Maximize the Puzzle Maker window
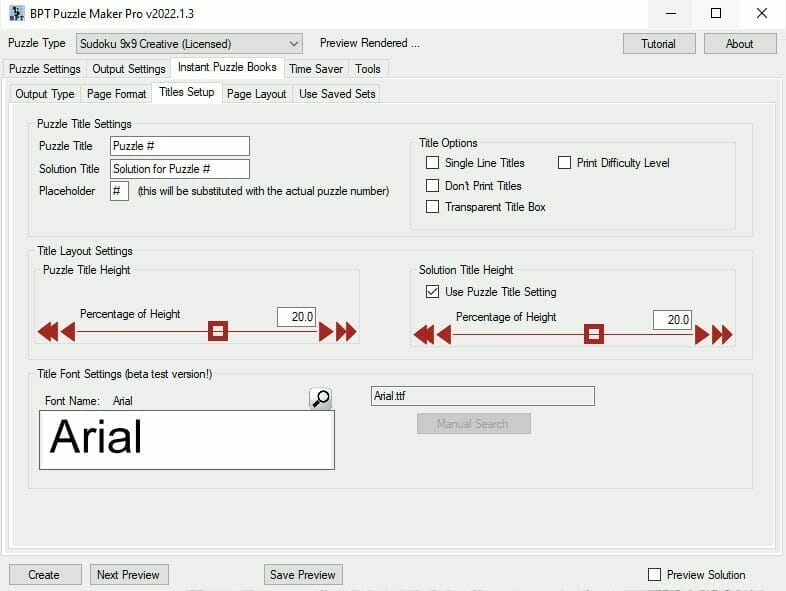 tap(716, 14)
